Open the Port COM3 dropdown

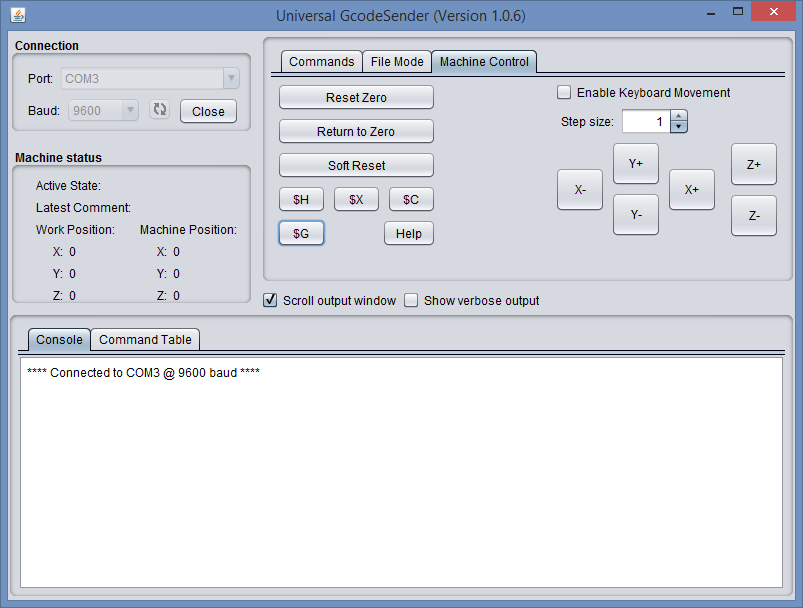[x=150, y=78]
